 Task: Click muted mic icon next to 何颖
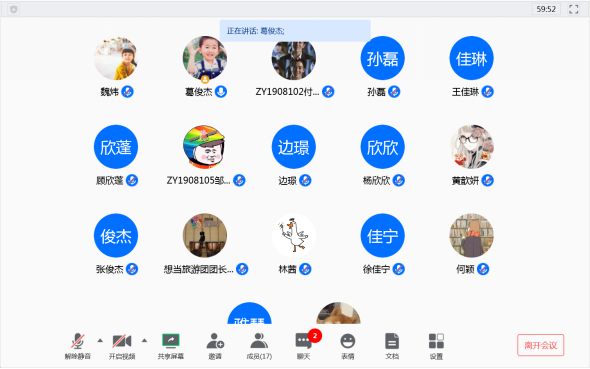[x=483, y=269]
